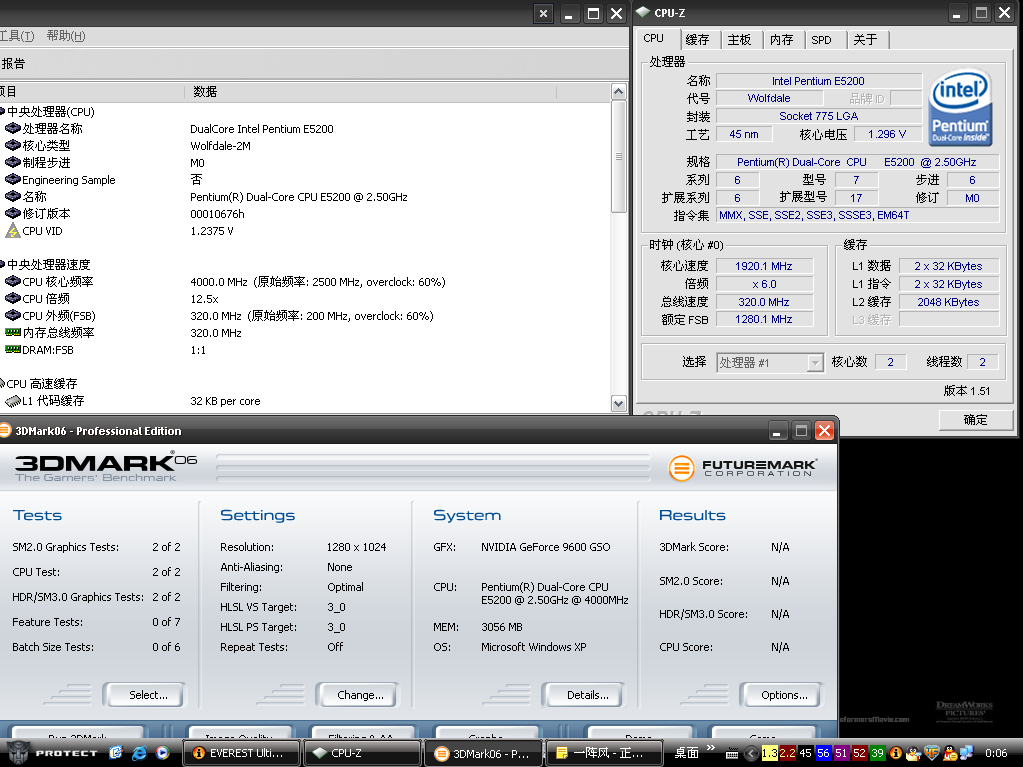Click the Futuremark orange logo icon
Screen dimensions: 1023x767
pos(681,468)
